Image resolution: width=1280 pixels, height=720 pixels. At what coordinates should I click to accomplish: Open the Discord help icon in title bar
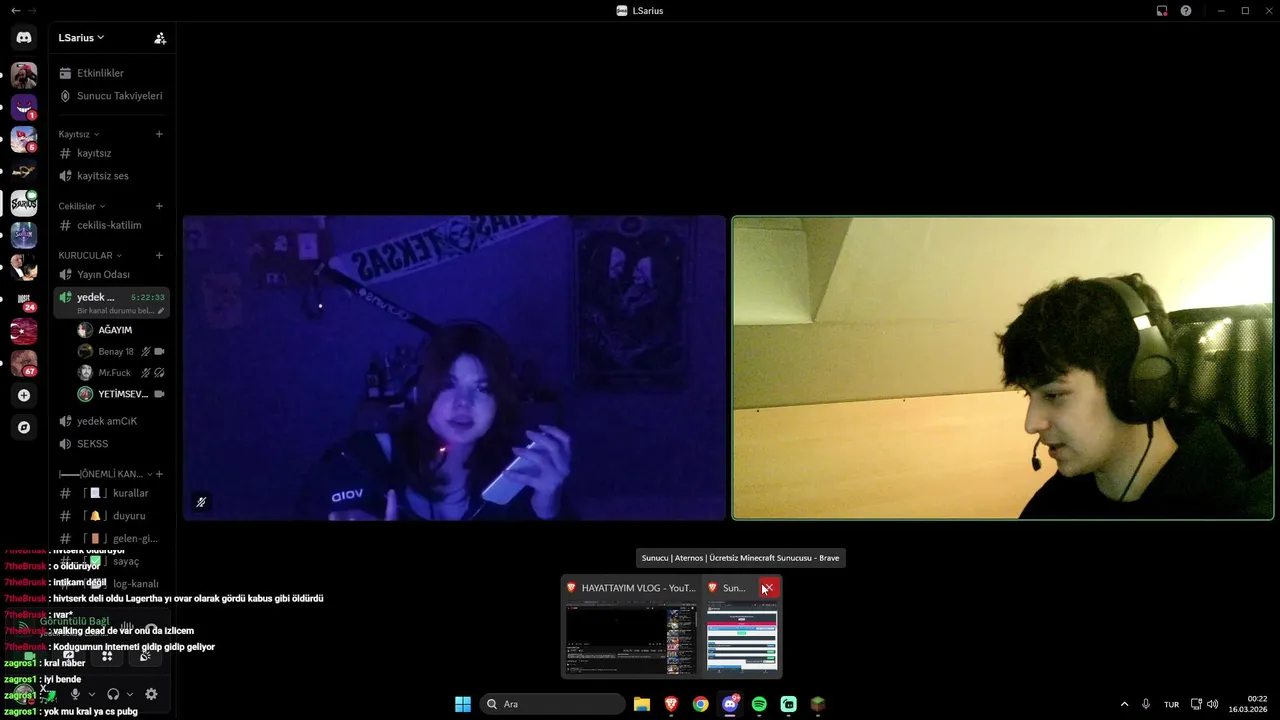(x=1186, y=11)
